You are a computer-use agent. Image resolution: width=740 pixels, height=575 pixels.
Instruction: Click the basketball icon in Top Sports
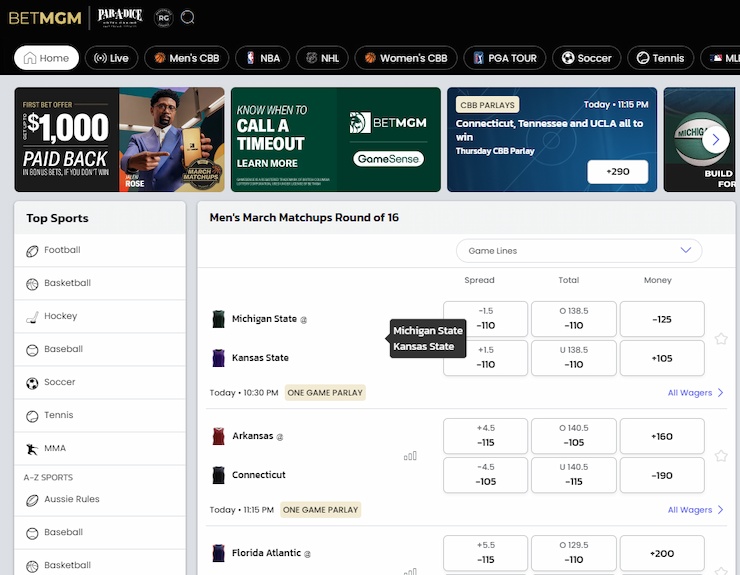click(x=32, y=284)
